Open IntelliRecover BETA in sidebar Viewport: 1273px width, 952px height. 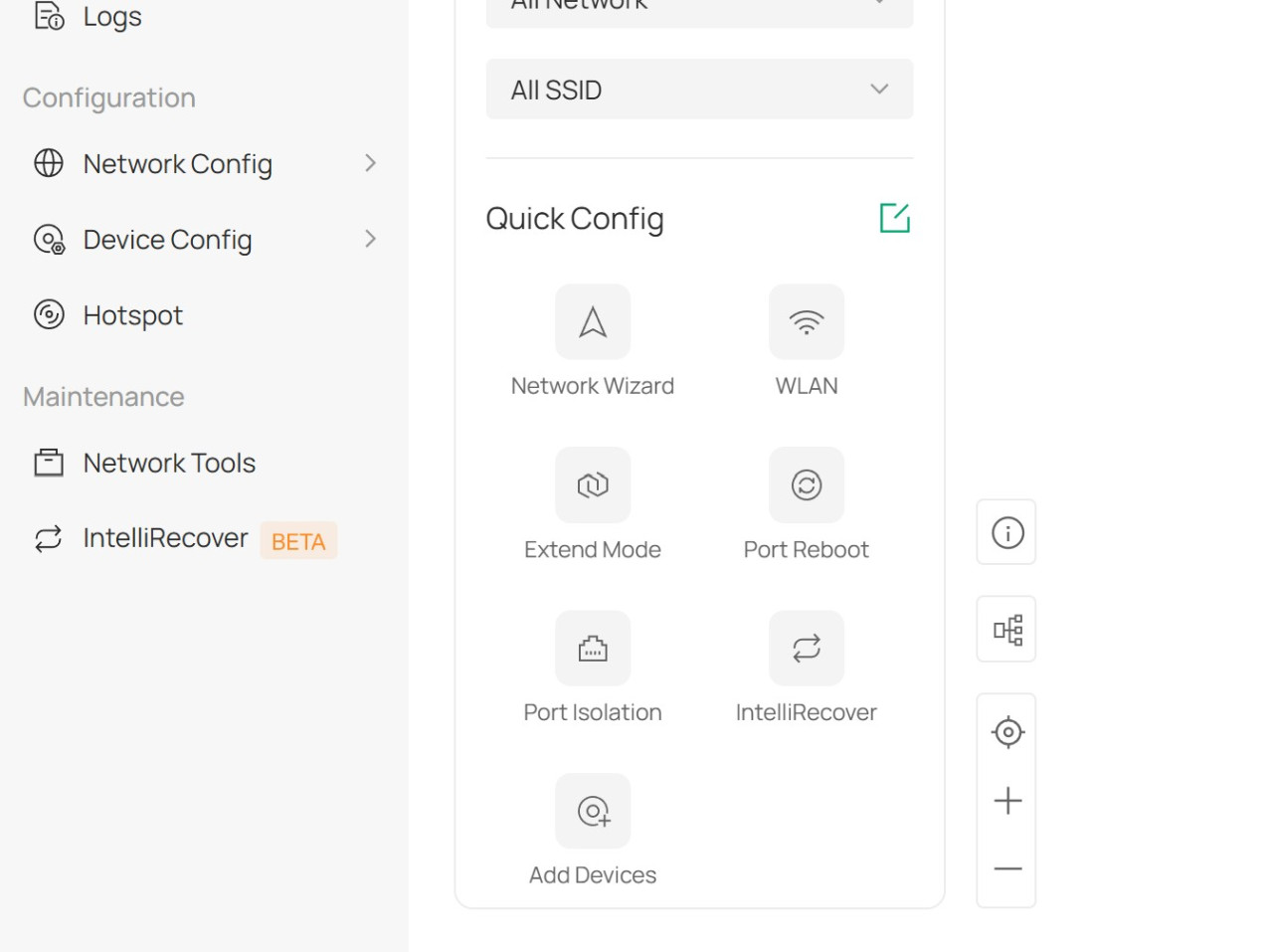pyautogui.click(x=165, y=538)
